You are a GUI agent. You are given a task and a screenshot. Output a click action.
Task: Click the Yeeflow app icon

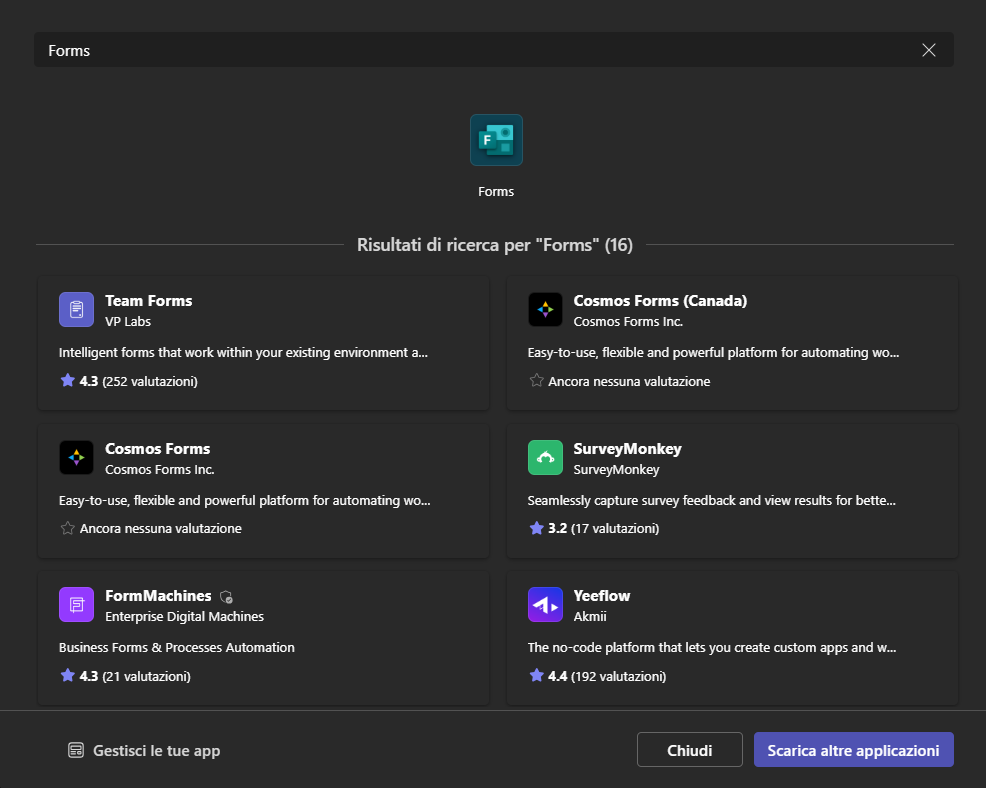click(545, 604)
